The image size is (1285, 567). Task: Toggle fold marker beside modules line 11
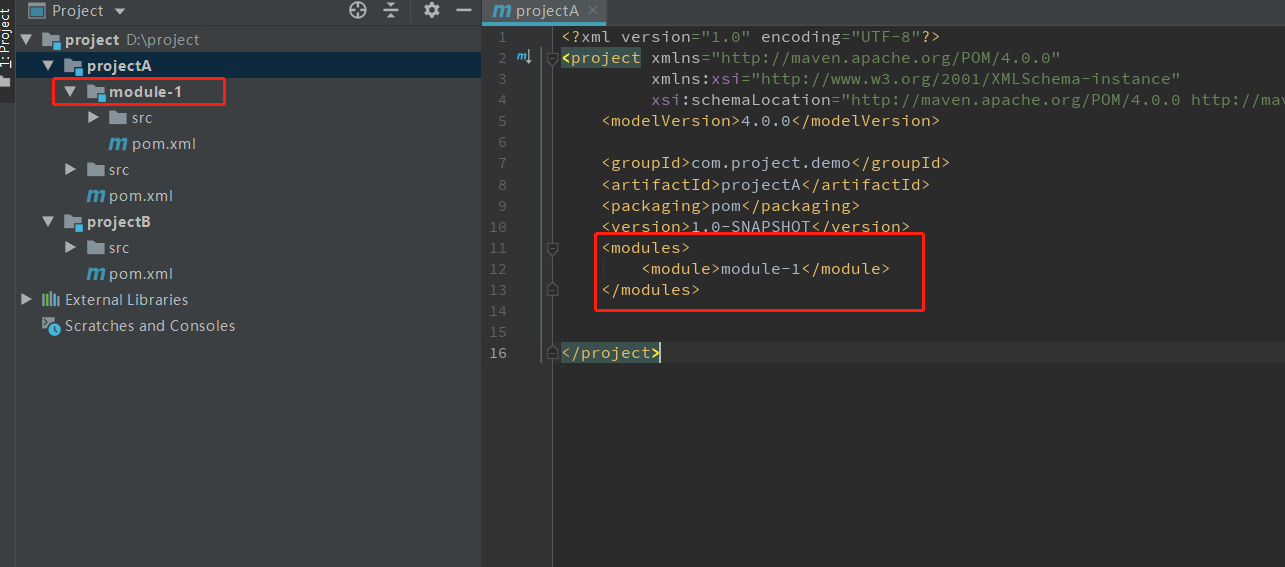(552, 247)
